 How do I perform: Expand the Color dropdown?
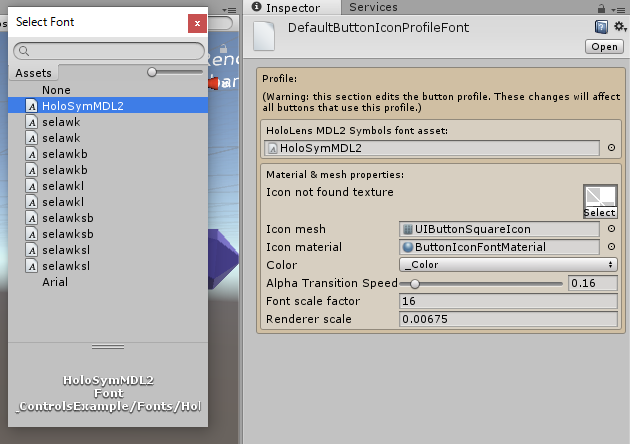pos(507,265)
